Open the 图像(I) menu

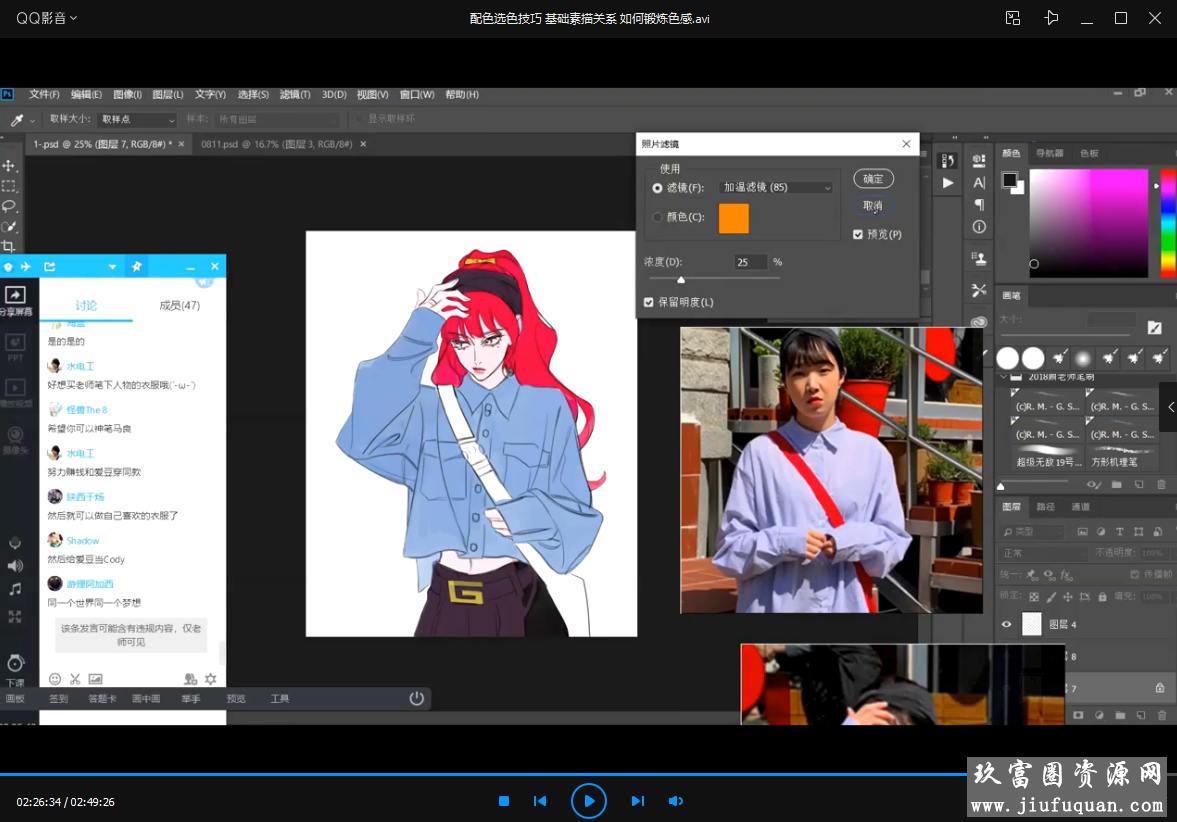(x=128, y=95)
